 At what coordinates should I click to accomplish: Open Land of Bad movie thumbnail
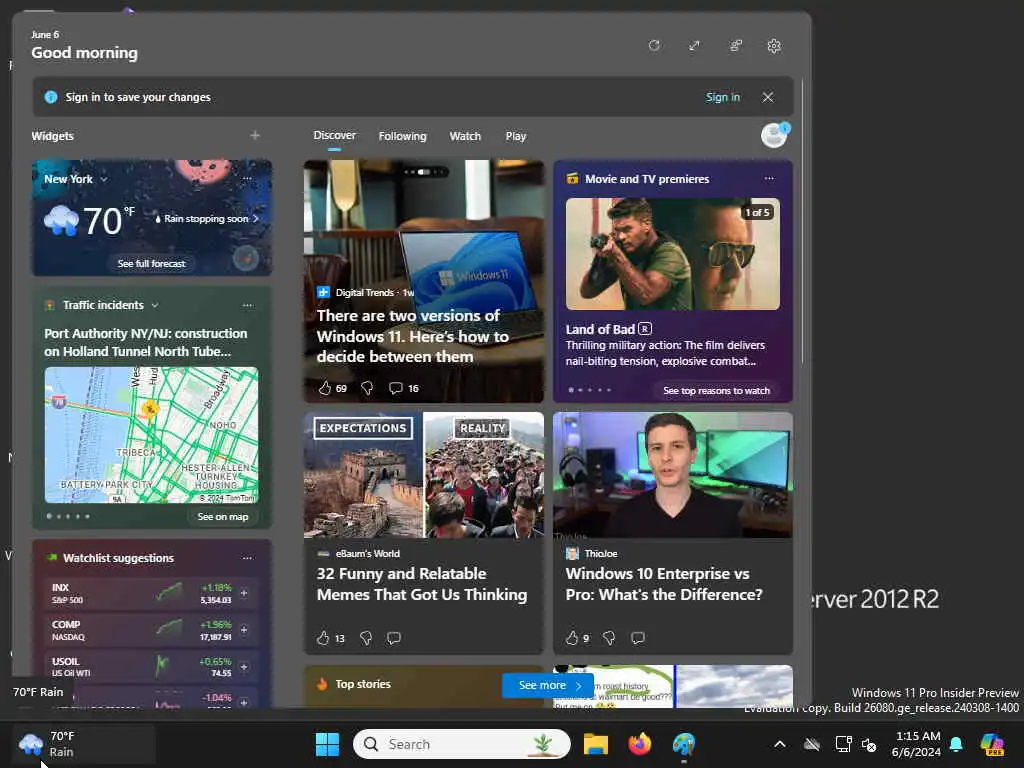pos(673,254)
